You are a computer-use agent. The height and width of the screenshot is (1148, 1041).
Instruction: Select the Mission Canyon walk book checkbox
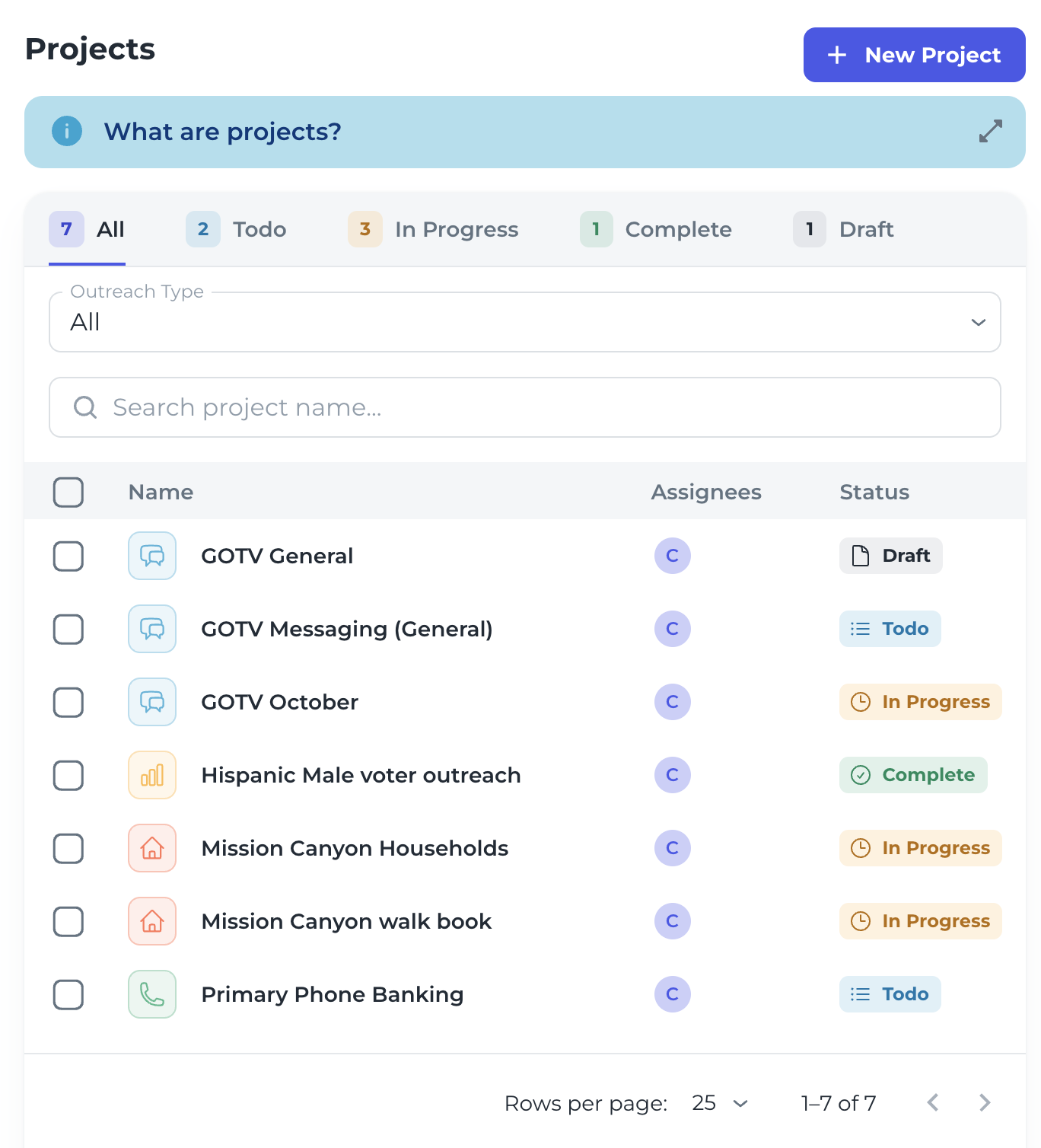(68, 922)
